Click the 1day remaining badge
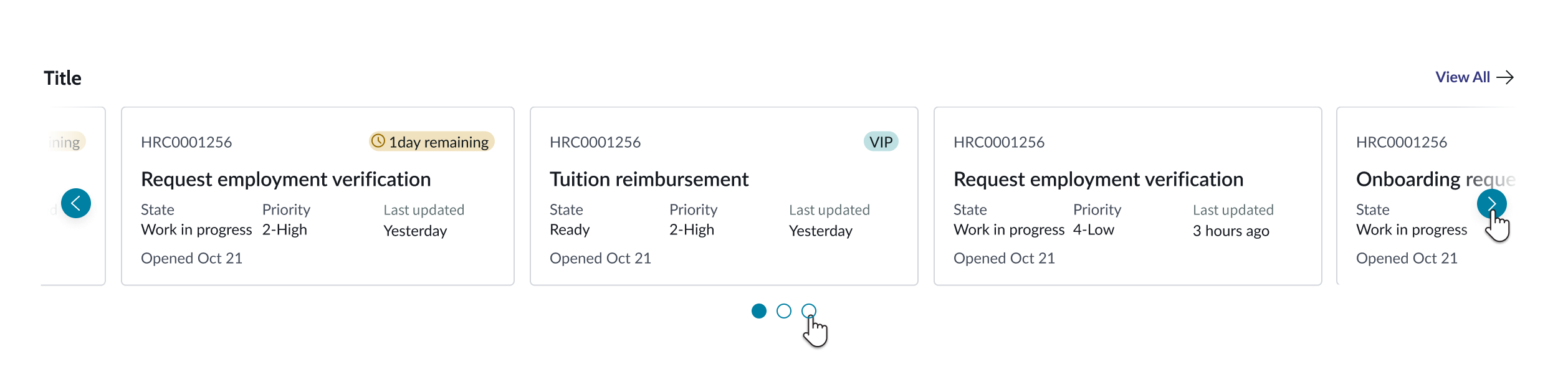1568x379 pixels. click(432, 142)
